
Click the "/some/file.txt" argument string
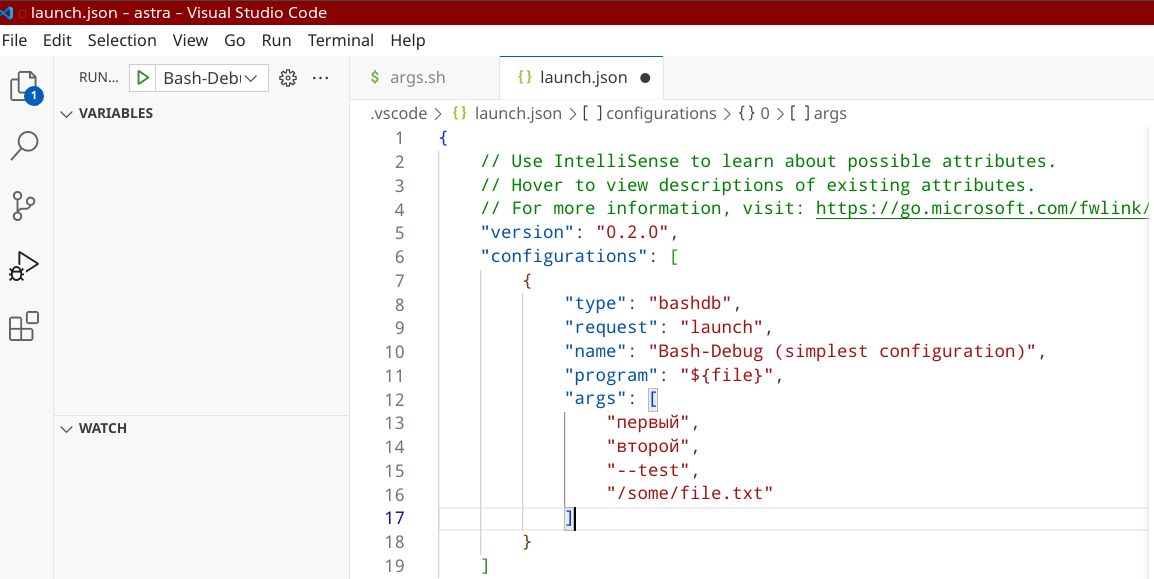tap(690, 494)
